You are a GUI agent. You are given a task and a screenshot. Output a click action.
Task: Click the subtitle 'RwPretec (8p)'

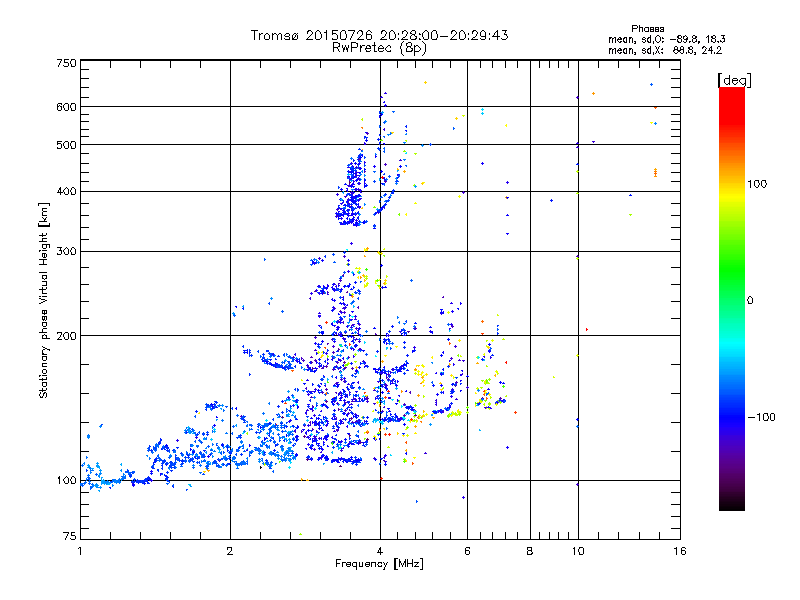(x=379, y=48)
